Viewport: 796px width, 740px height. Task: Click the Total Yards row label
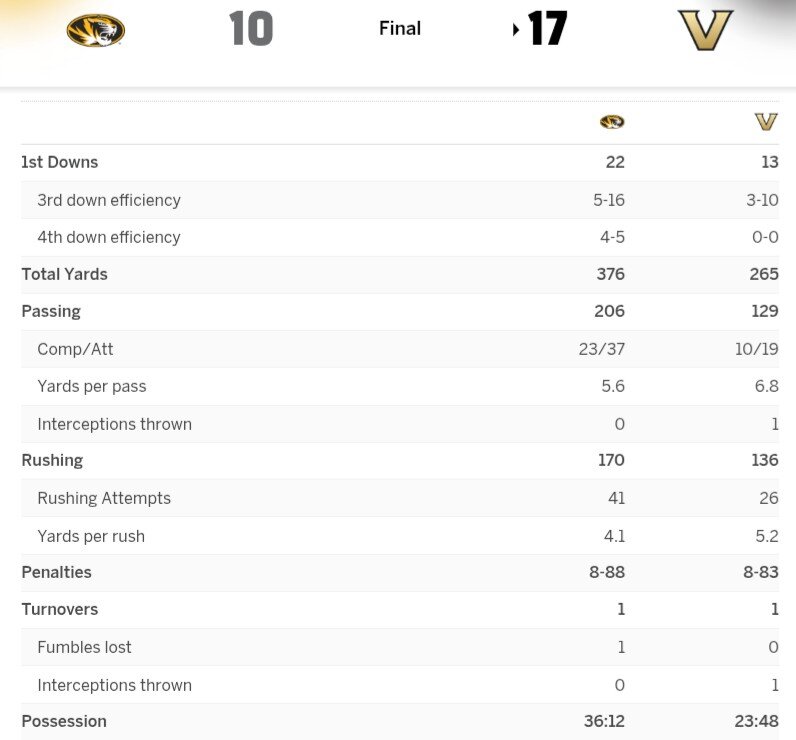coord(64,274)
